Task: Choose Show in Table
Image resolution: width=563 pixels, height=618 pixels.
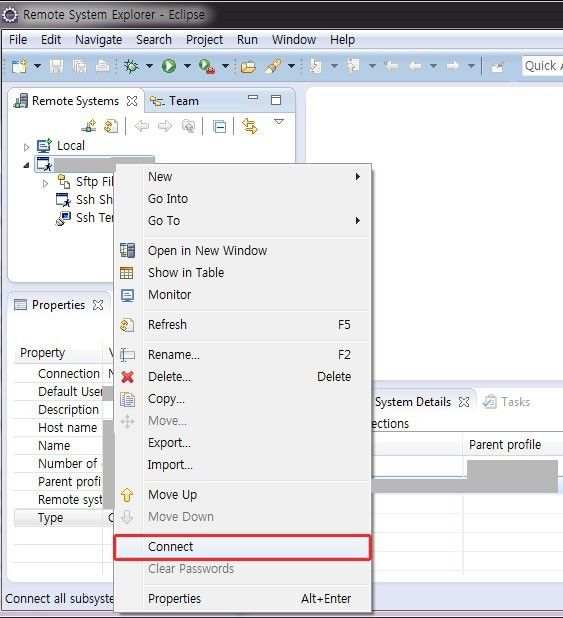Action: point(242,273)
